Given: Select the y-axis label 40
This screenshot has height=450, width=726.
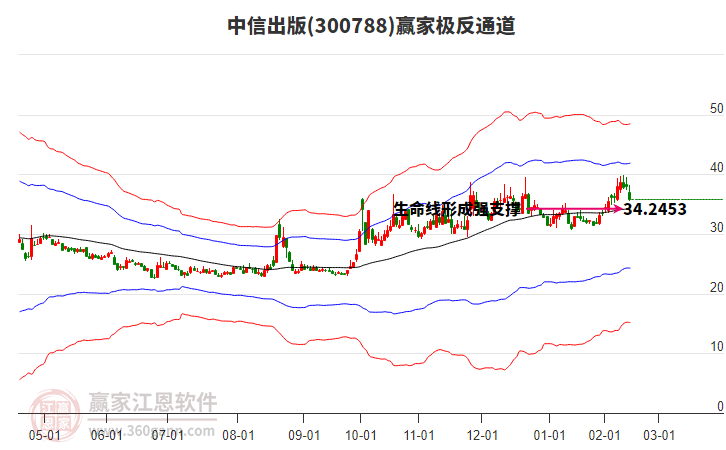Looking at the screenshot, I should click(716, 168).
